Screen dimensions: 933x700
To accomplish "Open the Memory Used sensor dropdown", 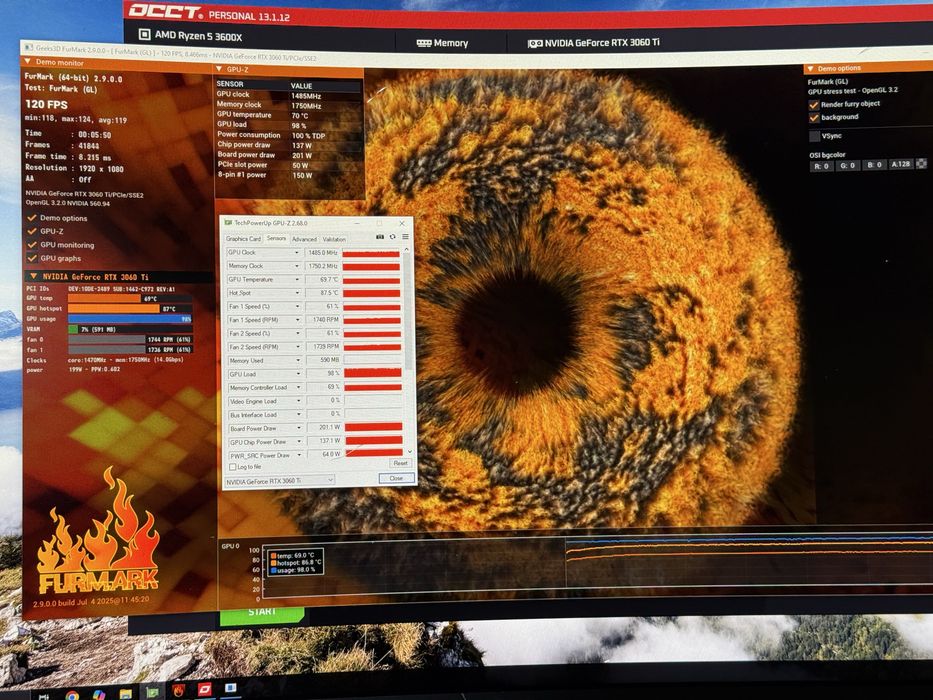I will pos(298,360).
